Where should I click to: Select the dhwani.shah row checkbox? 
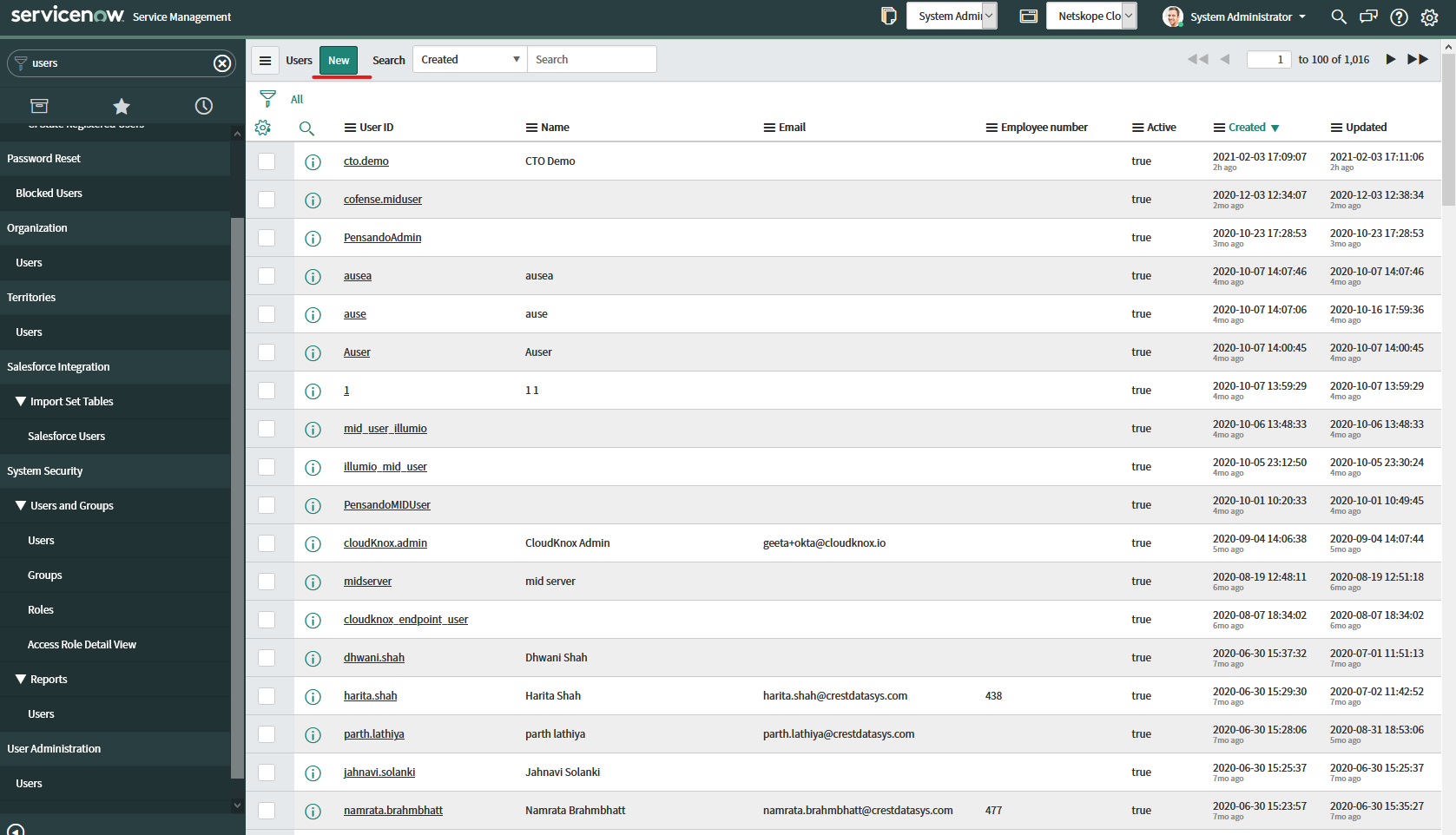click(267, 658)
